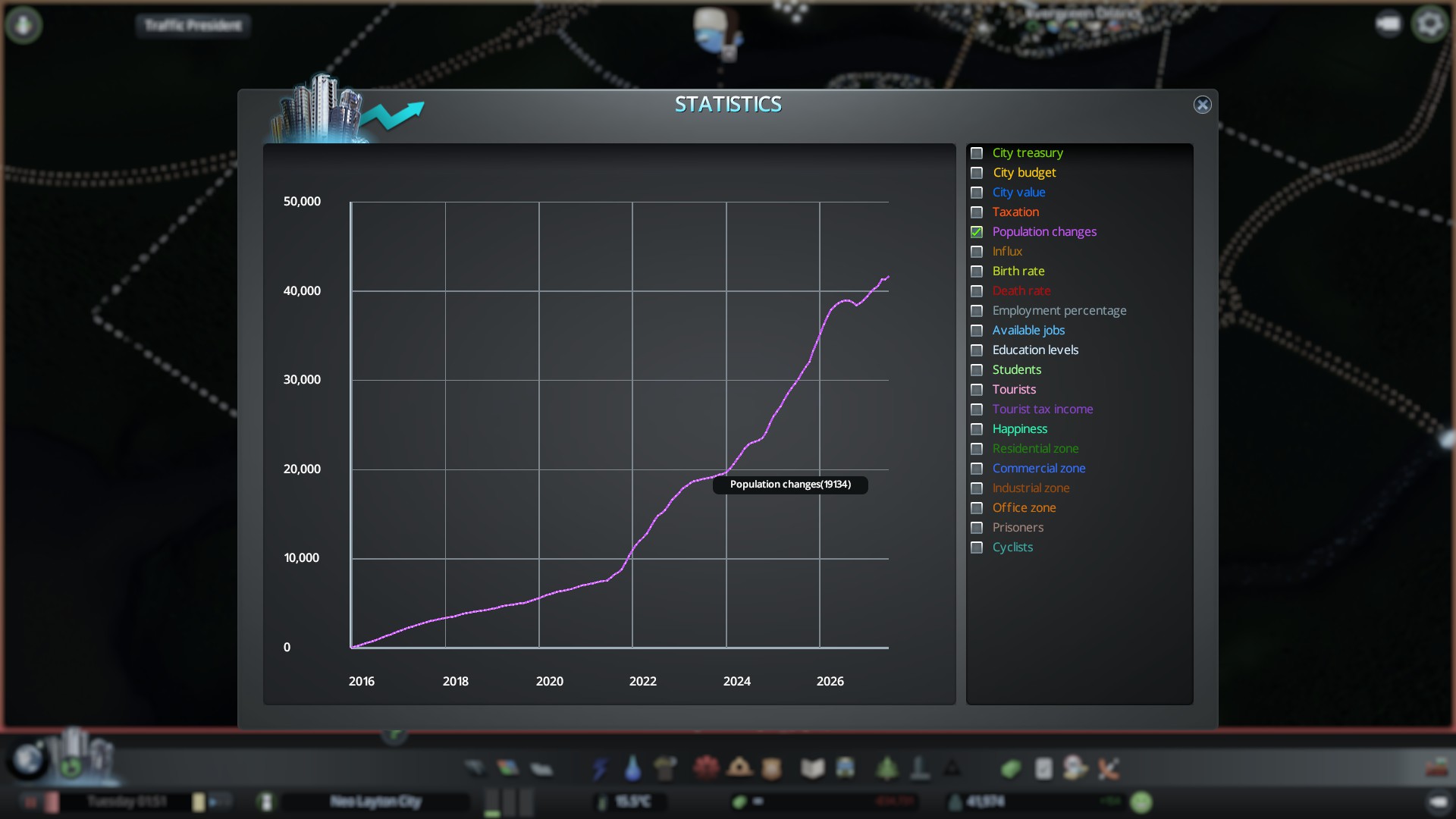Tick the Happiness statistic checkbox

point(977,429)
